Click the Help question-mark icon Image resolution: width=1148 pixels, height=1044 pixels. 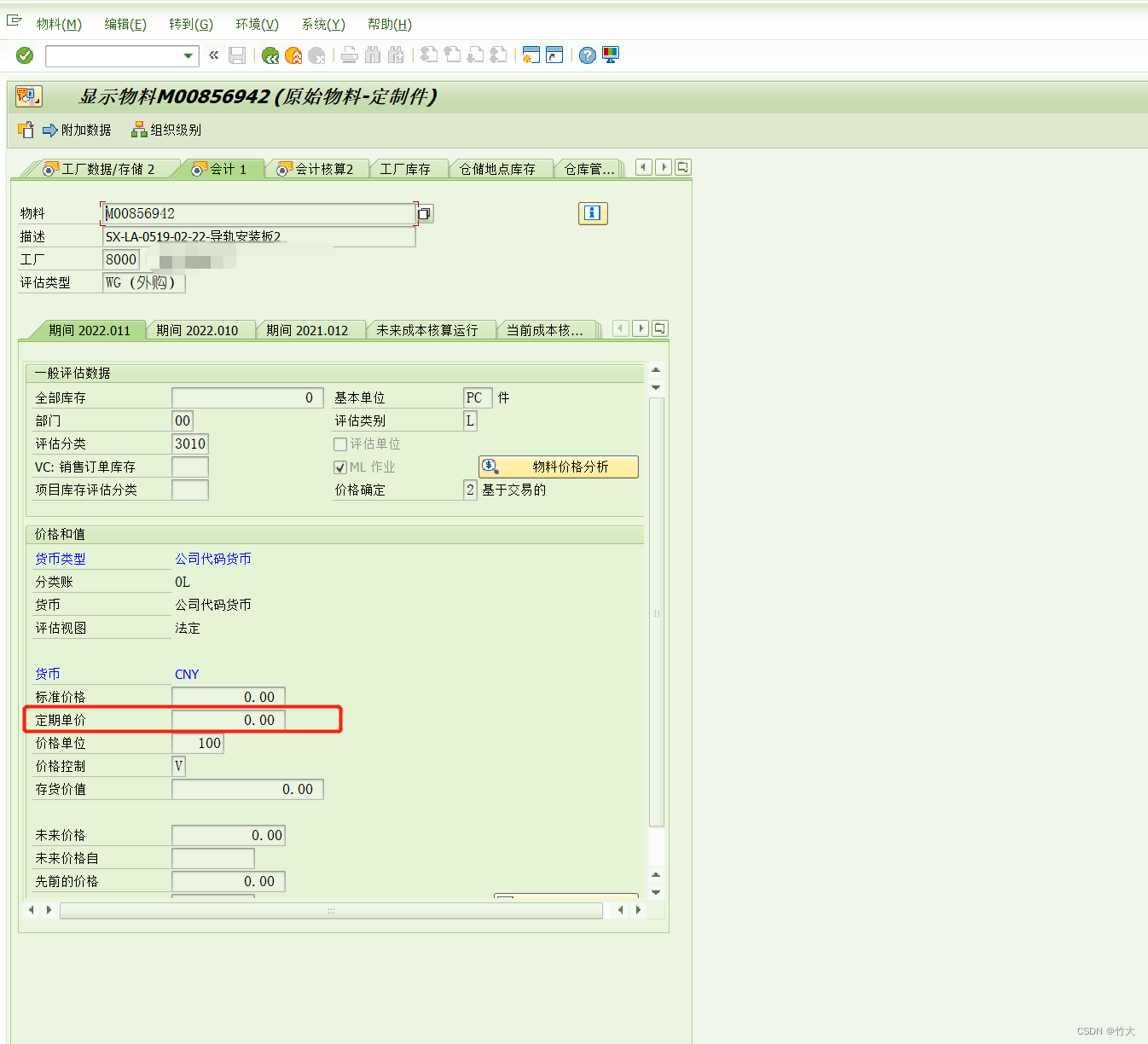pos(587,55)
